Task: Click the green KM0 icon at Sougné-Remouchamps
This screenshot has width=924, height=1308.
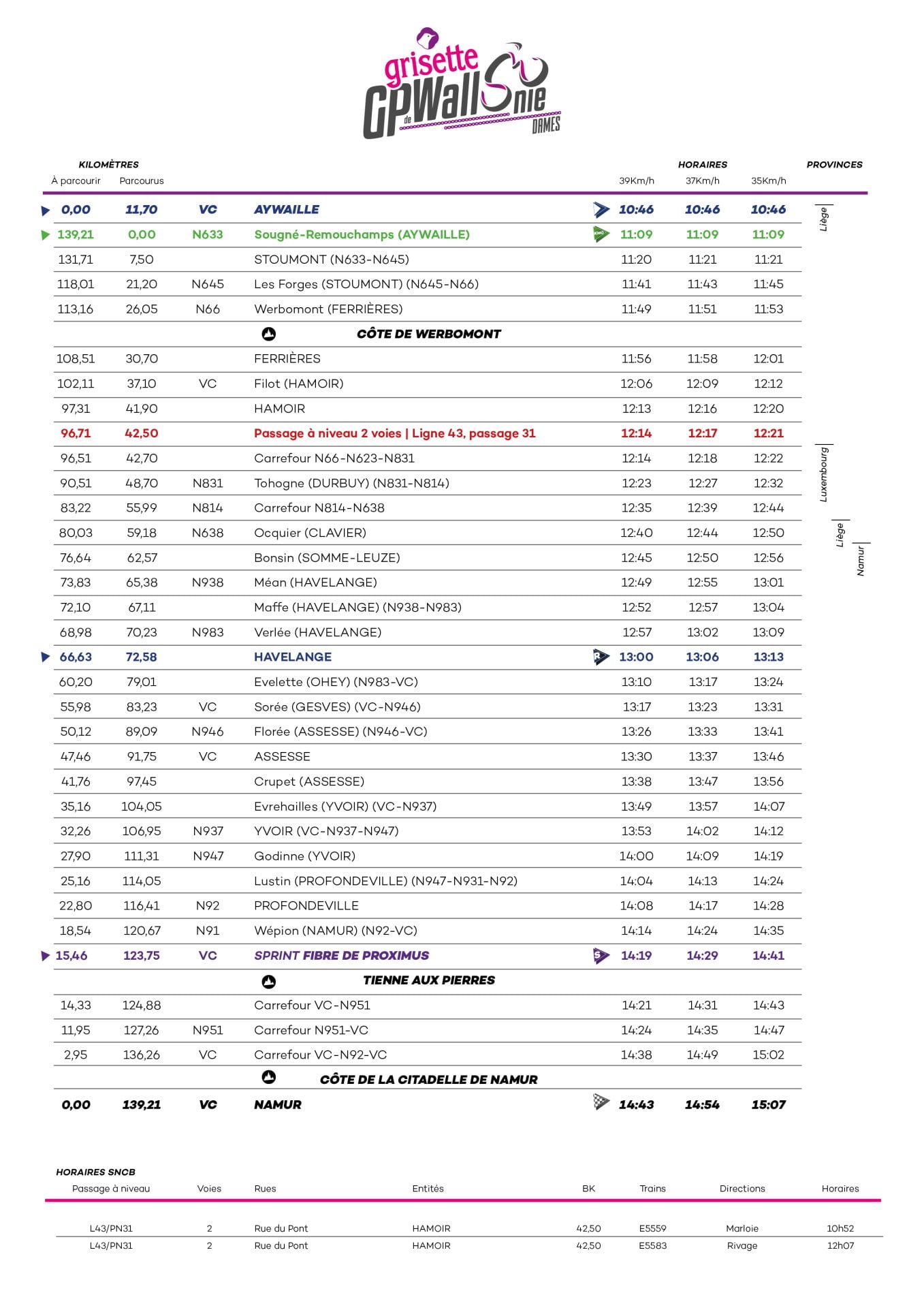Action: point(601,234)
